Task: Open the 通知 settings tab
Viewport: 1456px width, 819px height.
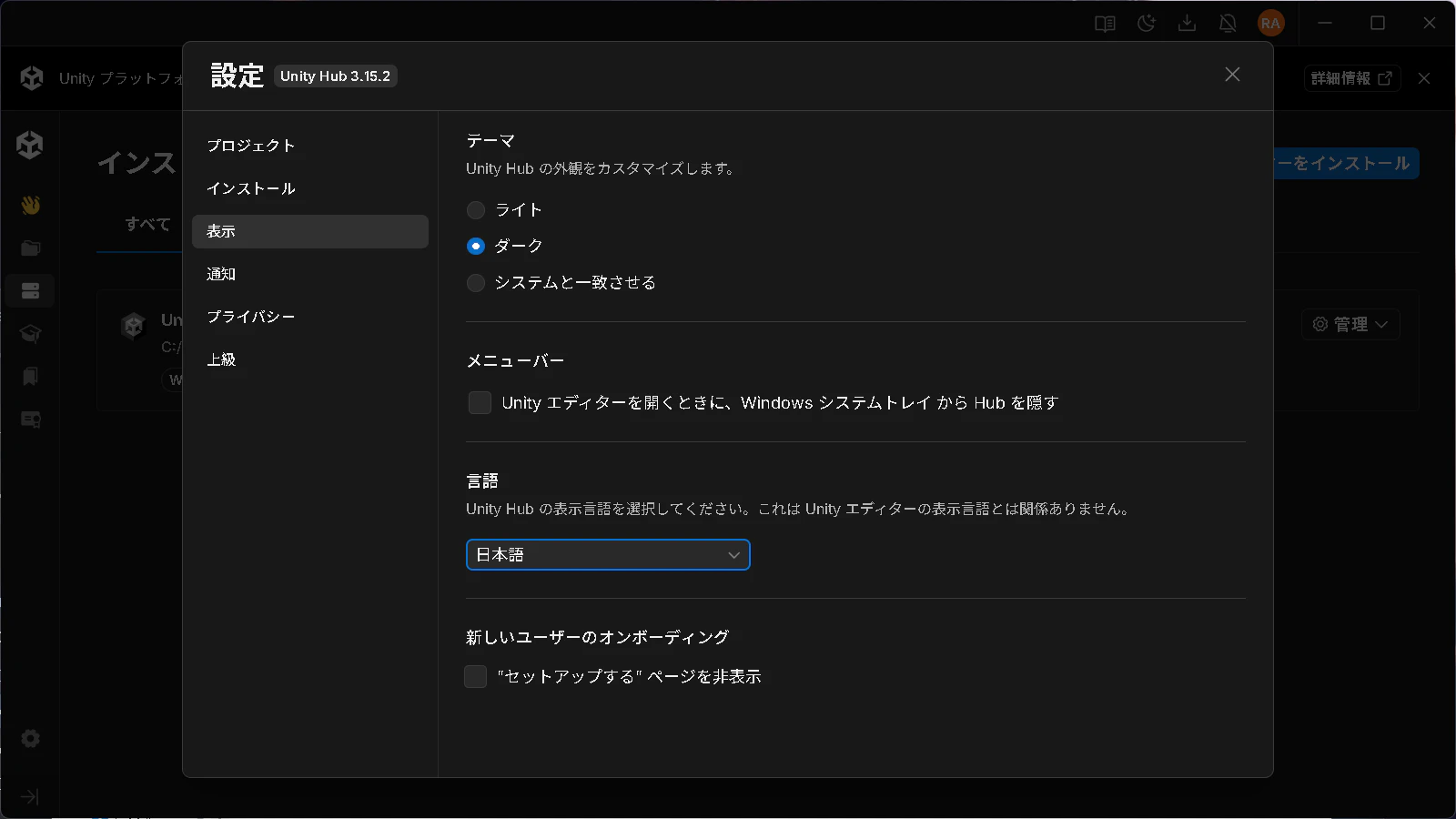Action: [310, 274]
